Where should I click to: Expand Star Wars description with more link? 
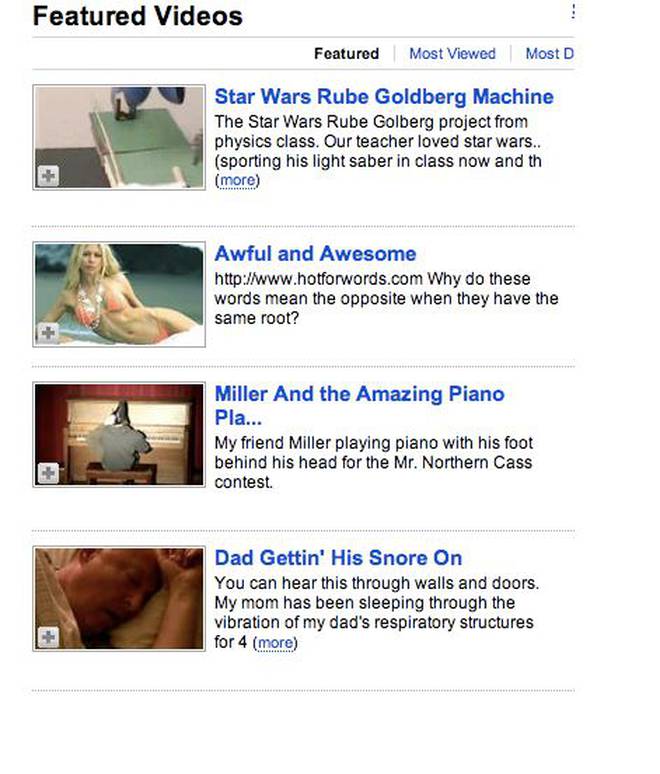click(237, 181)
